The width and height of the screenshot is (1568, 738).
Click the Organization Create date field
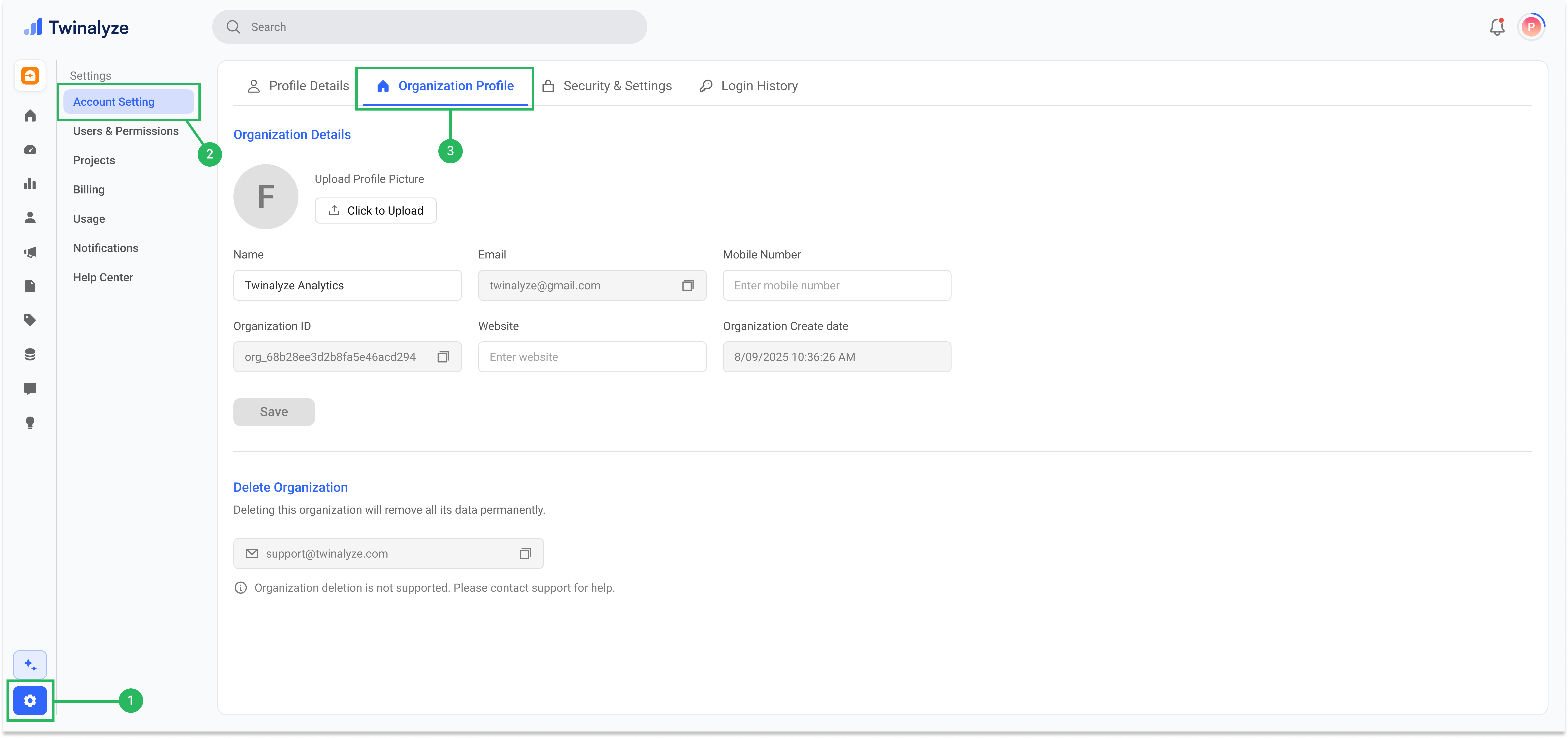[837, 357]
